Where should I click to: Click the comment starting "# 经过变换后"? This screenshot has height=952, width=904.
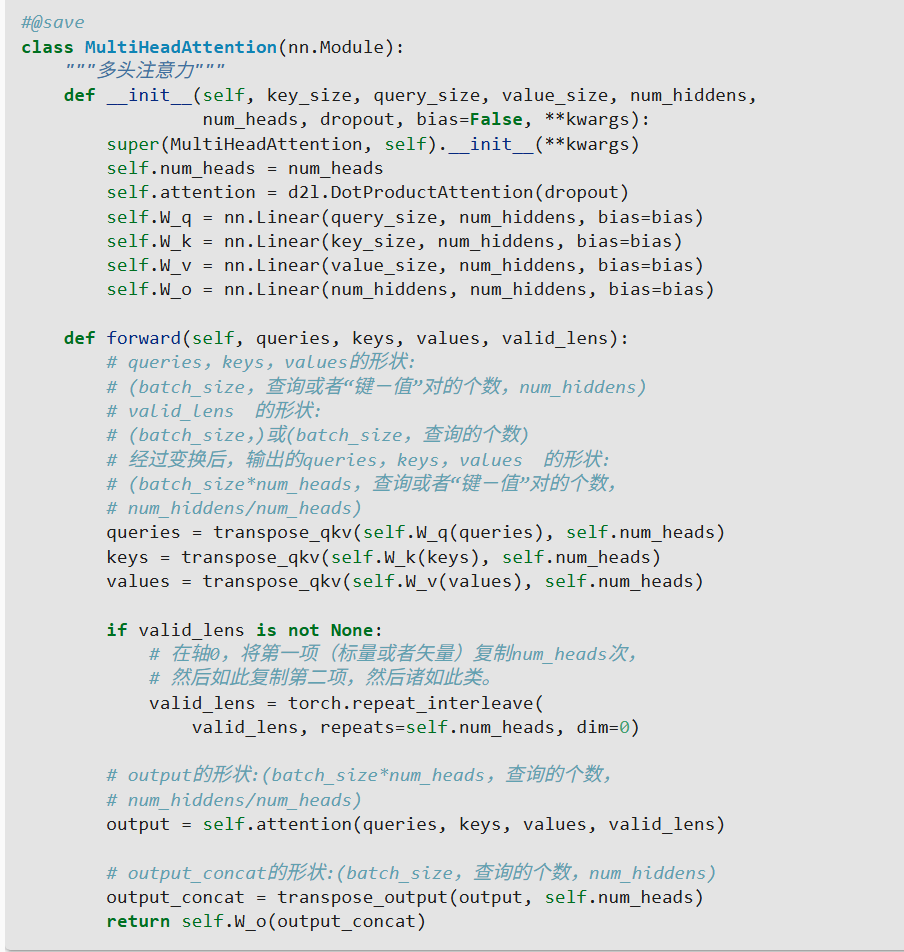click(x=358, y=459)
